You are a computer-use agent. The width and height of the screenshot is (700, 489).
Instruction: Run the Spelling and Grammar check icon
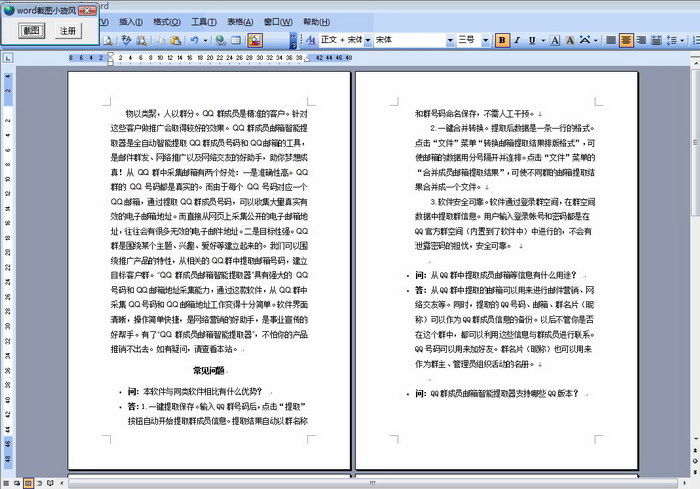coord(126,40)
